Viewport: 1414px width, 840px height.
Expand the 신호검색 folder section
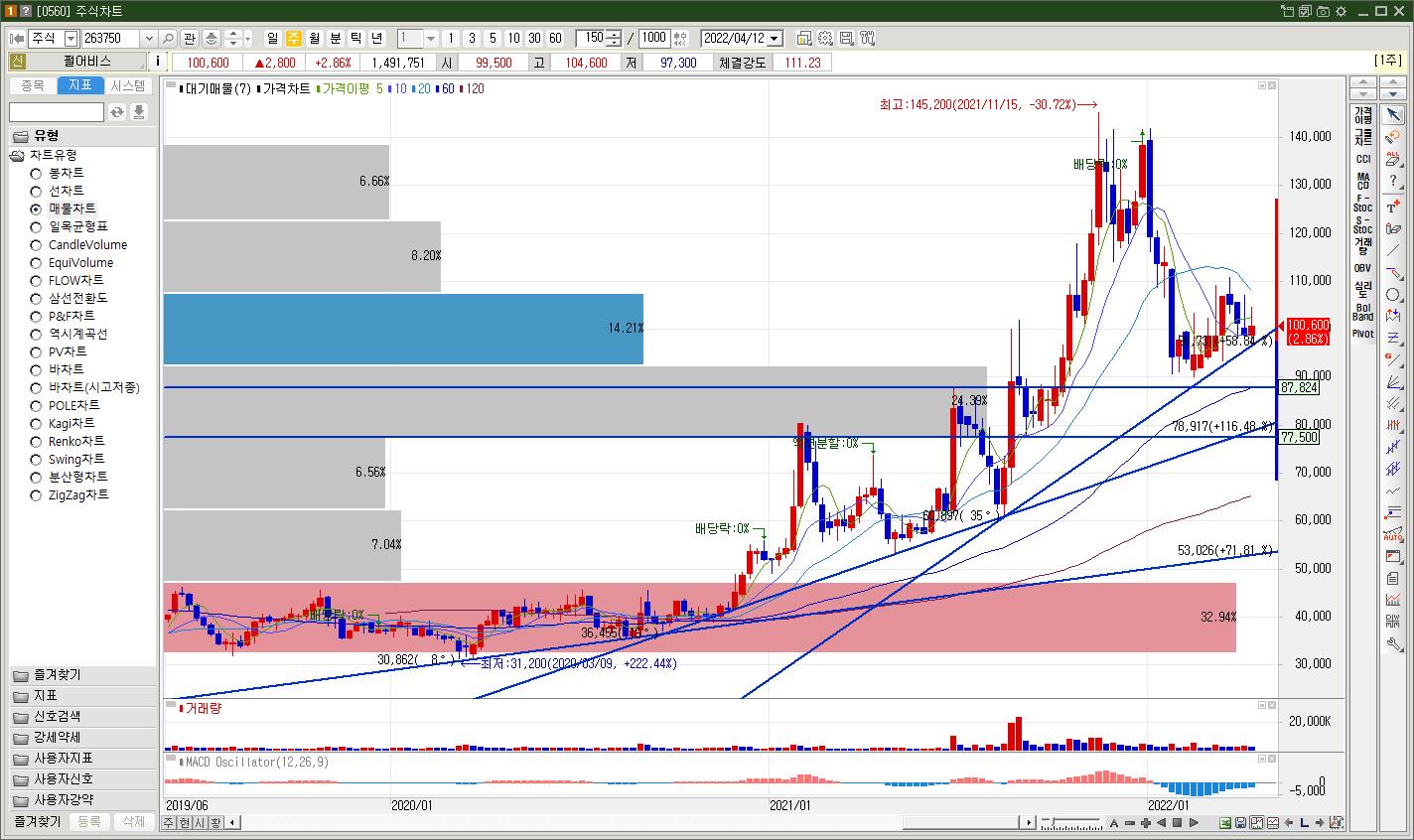[x=83, y=716]
